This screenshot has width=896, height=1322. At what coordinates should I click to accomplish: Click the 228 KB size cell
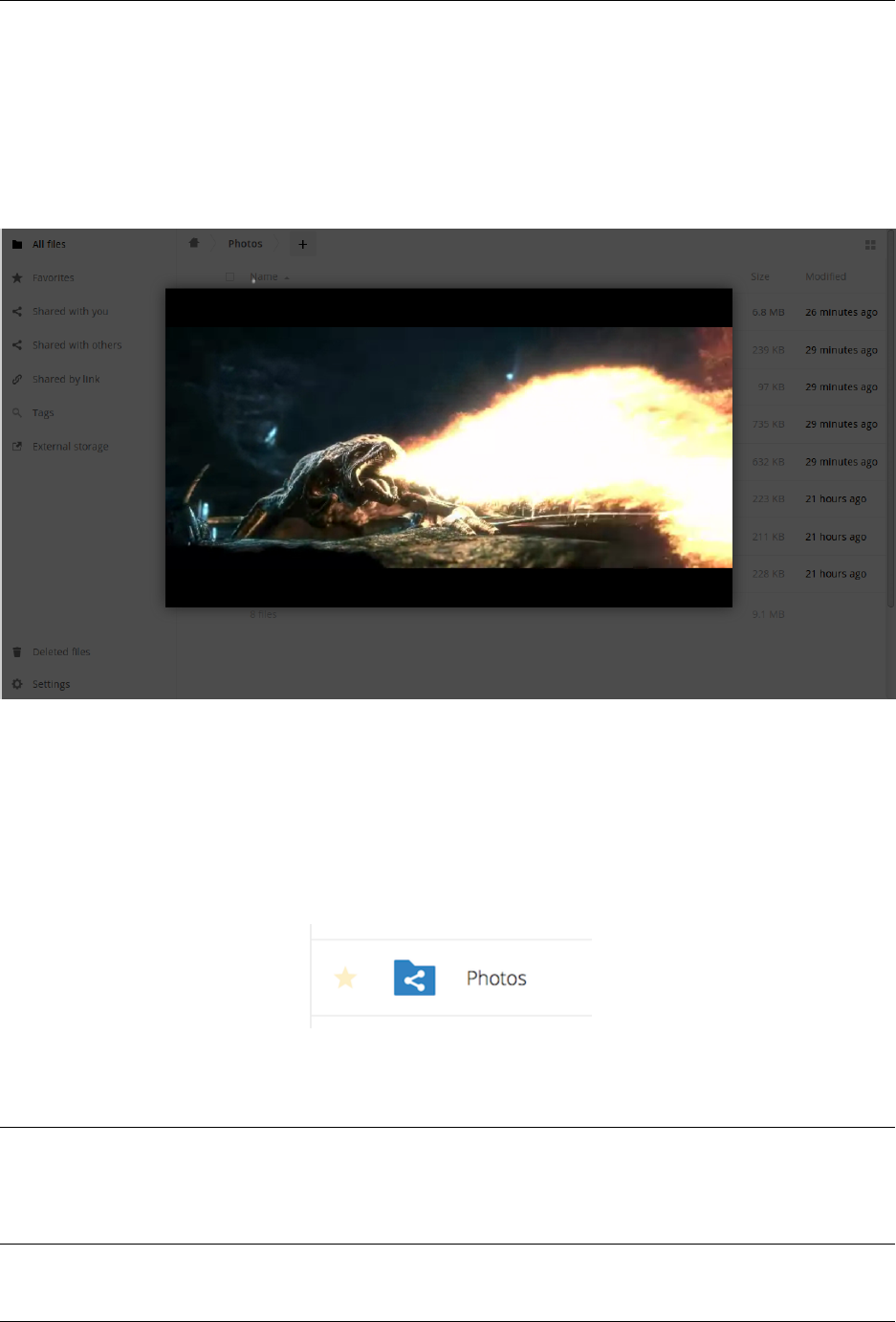click(768, 574)
